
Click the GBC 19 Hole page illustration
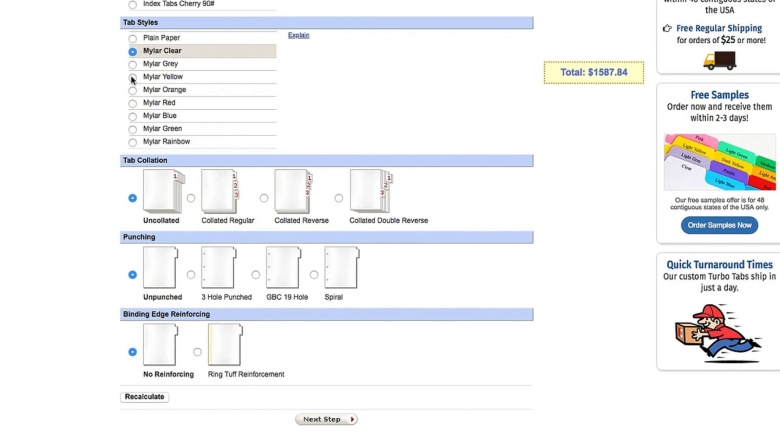[x=283, y=267]
